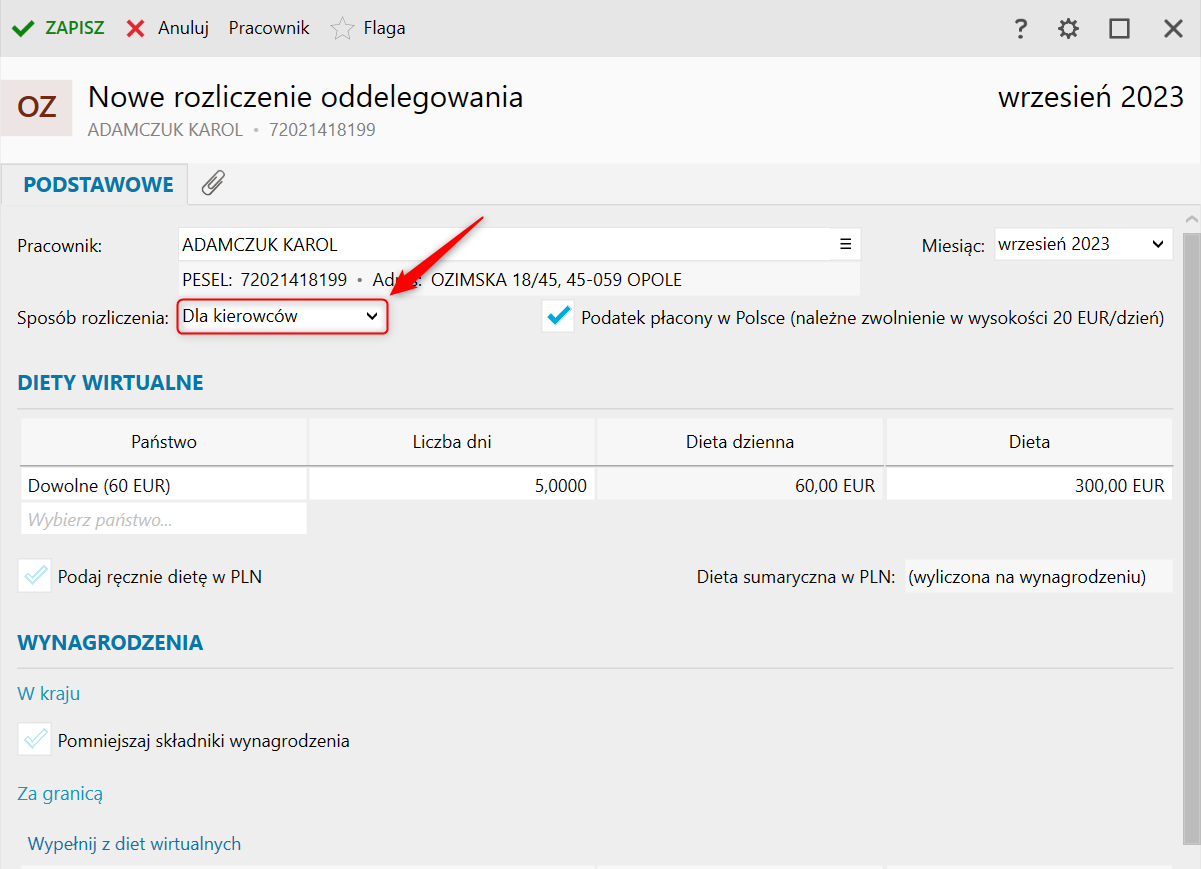
Task: Close the window with the X icon
Action: coord(1173,28)
